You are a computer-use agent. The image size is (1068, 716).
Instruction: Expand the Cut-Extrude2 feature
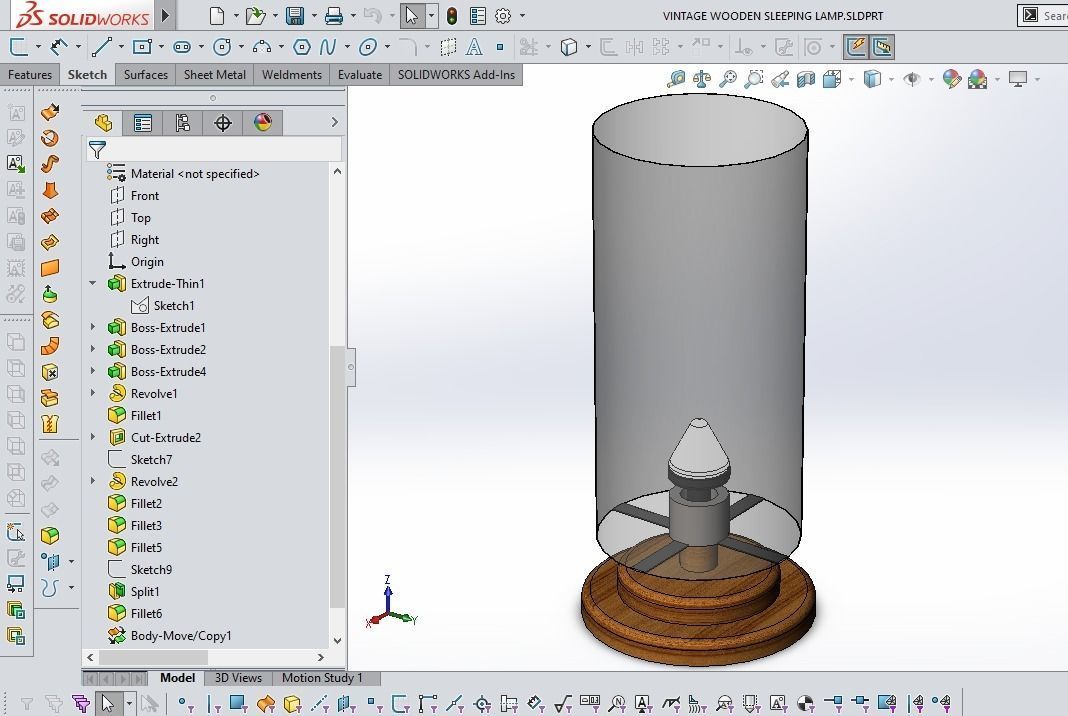[x=93, y=437]
